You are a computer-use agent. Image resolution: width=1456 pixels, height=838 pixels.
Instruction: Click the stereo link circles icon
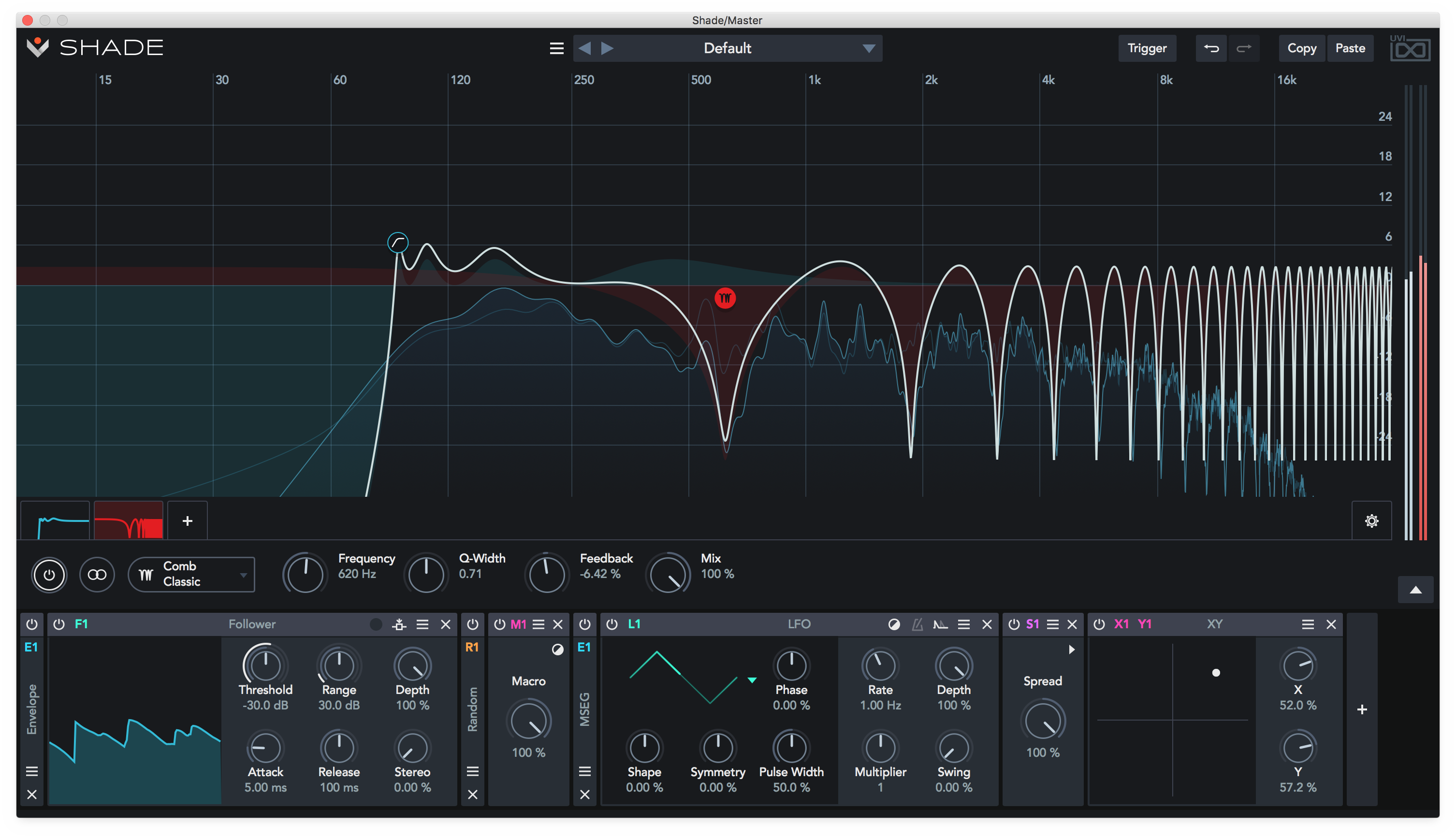[x=97, y=575]
